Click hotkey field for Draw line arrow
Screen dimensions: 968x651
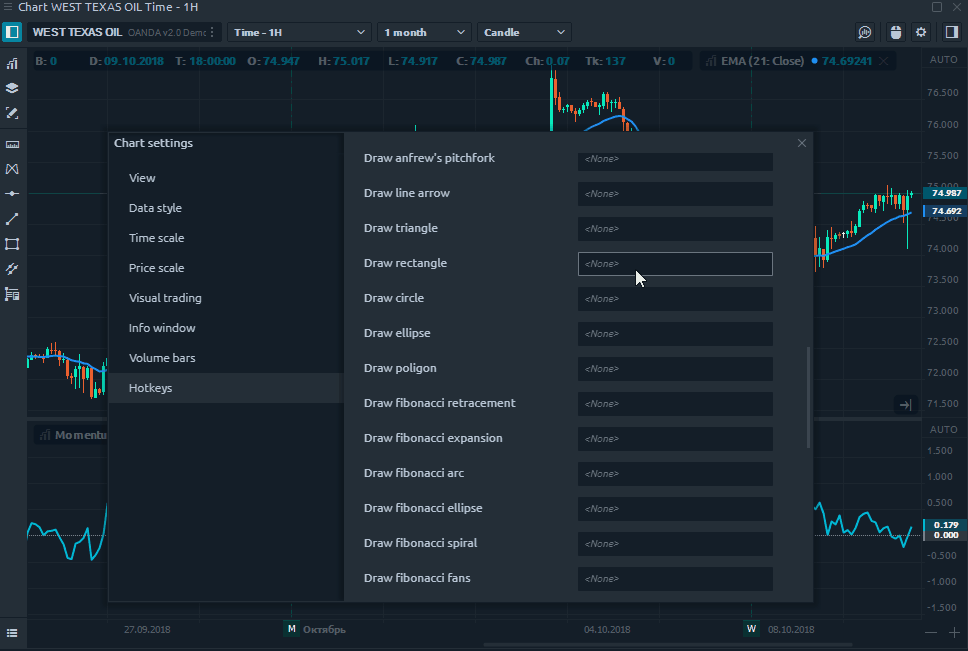tap(675, 194)
